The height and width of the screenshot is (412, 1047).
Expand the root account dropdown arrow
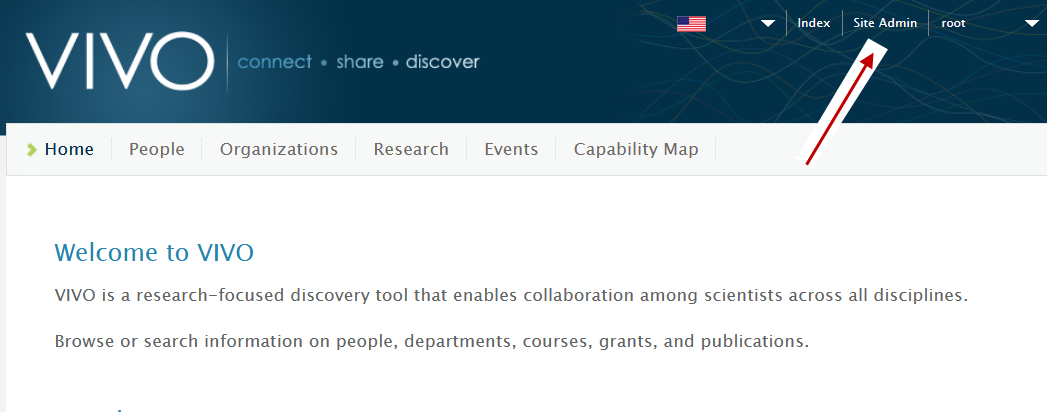tap(1031, 24)
